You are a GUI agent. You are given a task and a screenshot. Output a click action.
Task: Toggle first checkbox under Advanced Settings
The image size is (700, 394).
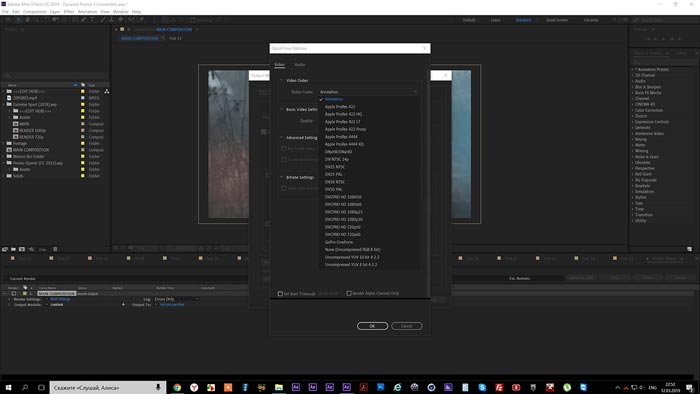tap(284, 149)
